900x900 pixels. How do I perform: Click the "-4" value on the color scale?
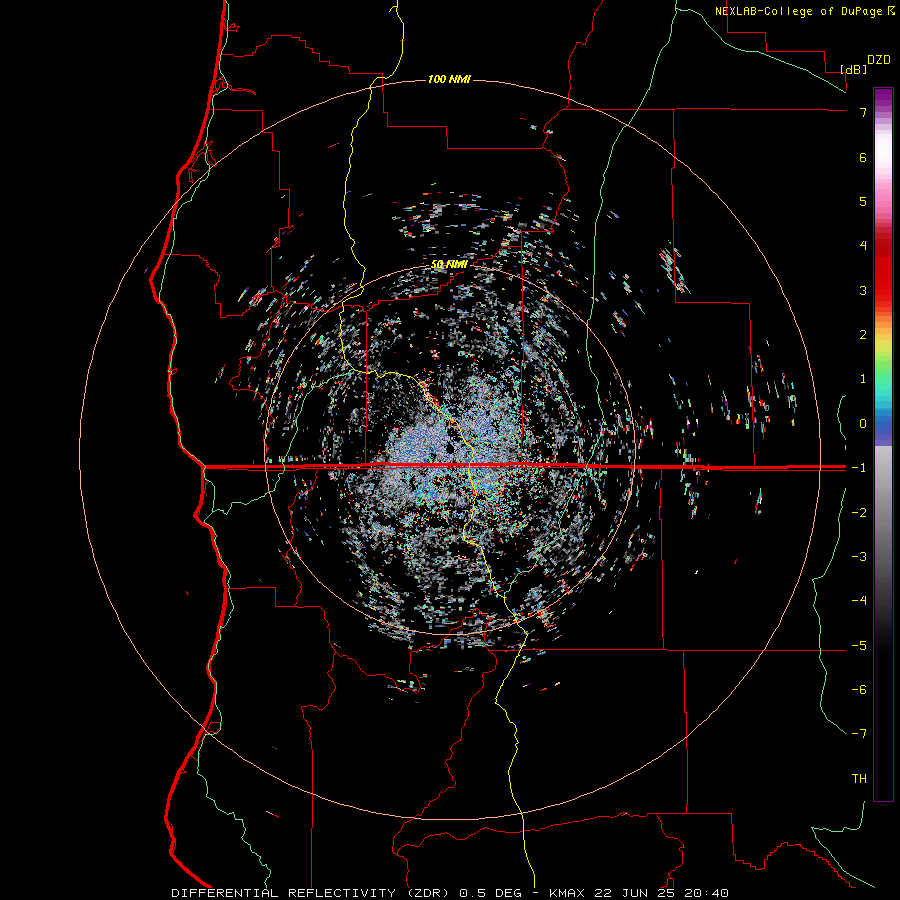point(859,601)
